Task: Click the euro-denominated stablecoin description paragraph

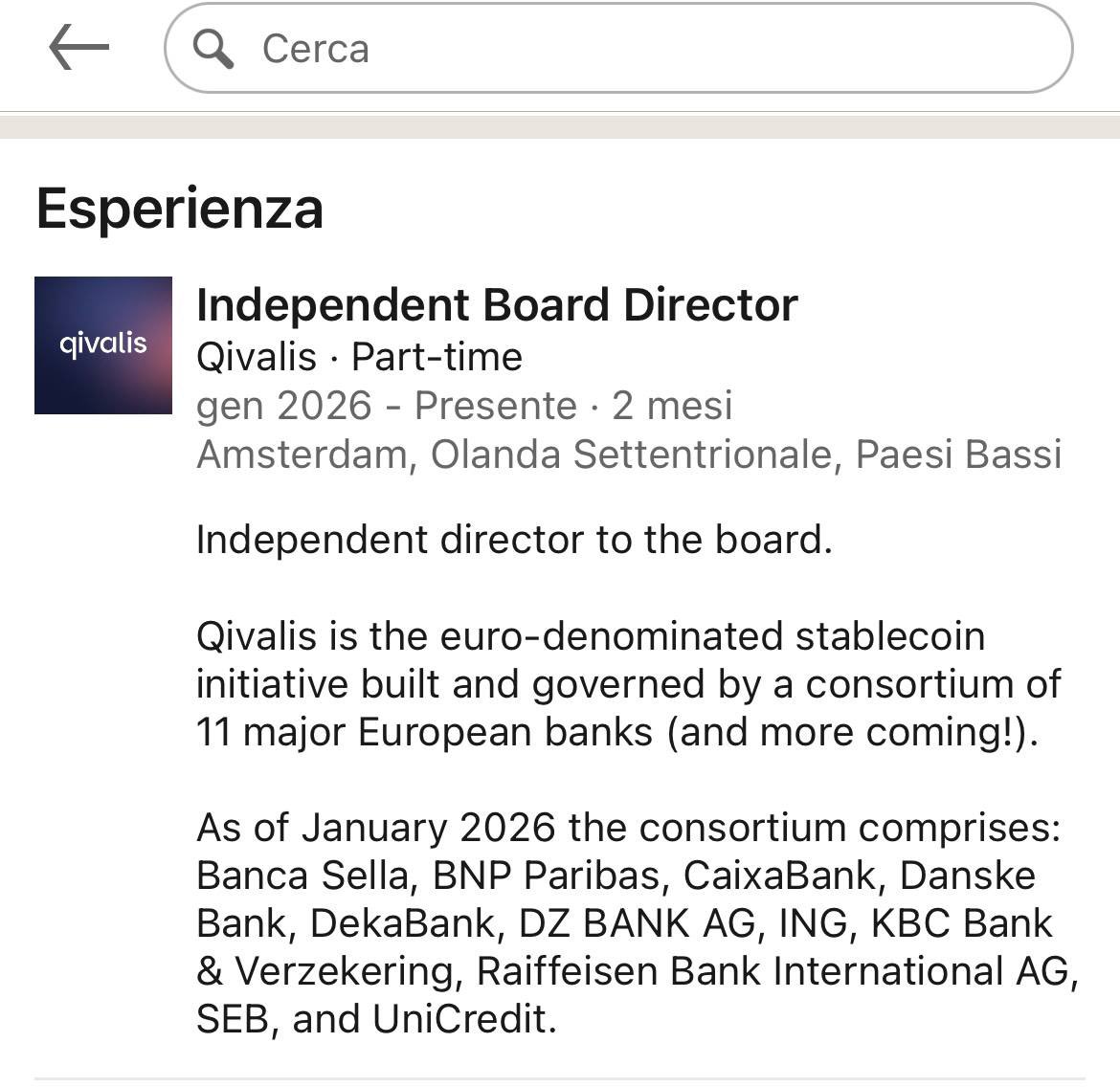Action: coord(627,683)
